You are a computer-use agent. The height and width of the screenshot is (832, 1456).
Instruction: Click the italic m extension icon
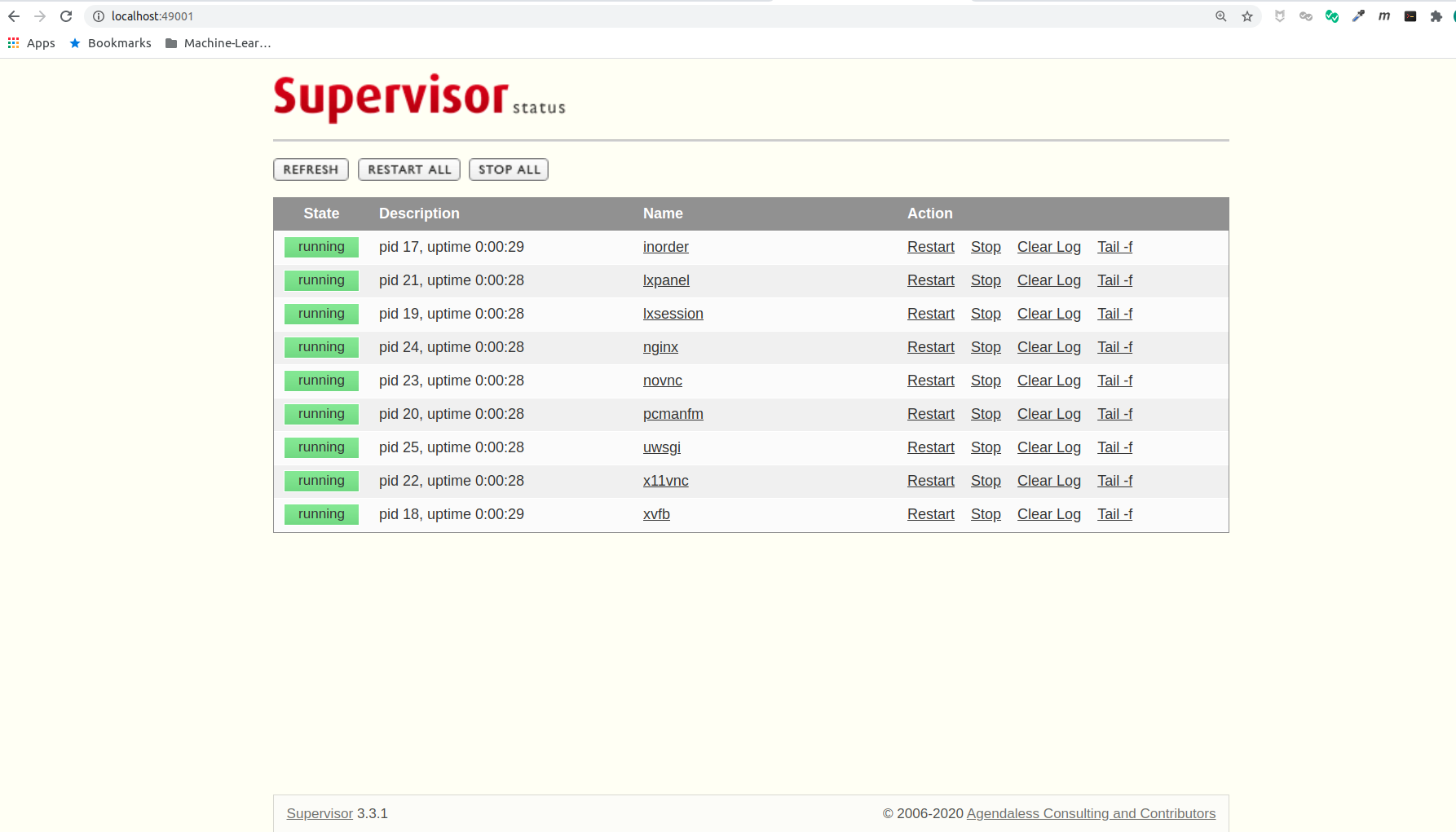point(1384,16)
